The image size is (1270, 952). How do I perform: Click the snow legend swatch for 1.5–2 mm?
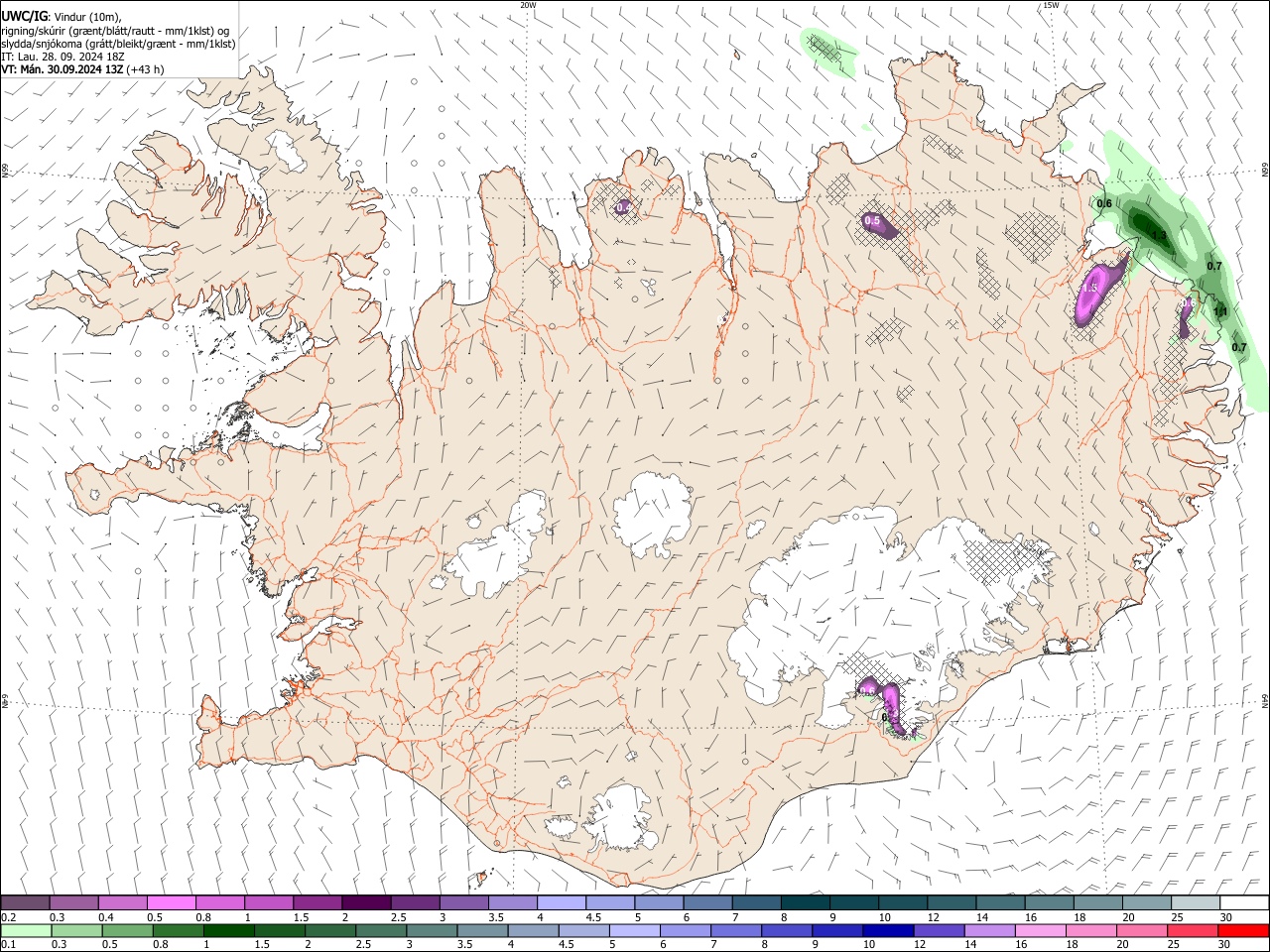click(x=317, y=902)
